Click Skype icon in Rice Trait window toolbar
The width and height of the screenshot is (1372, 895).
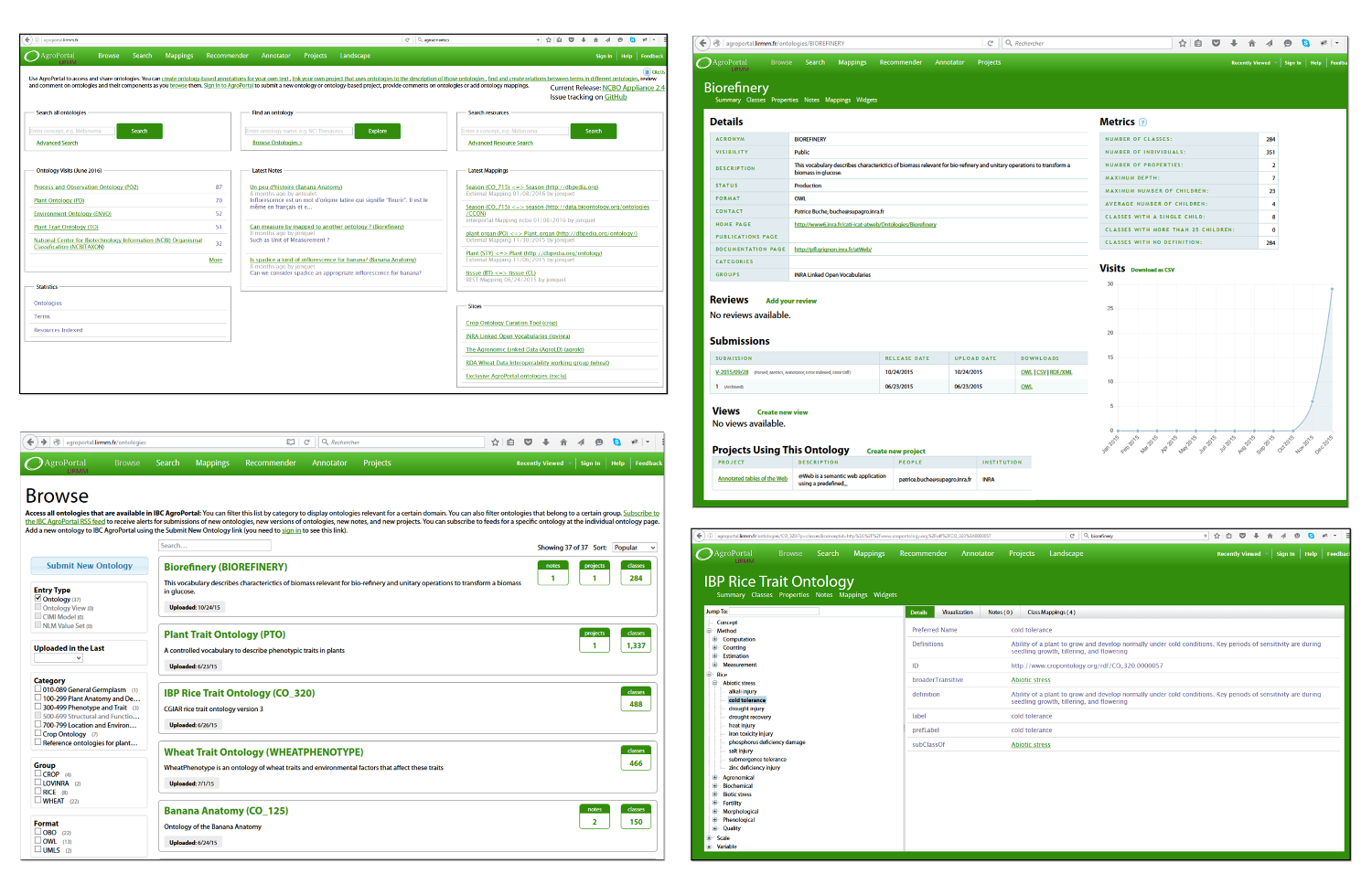pos(1311,536)
